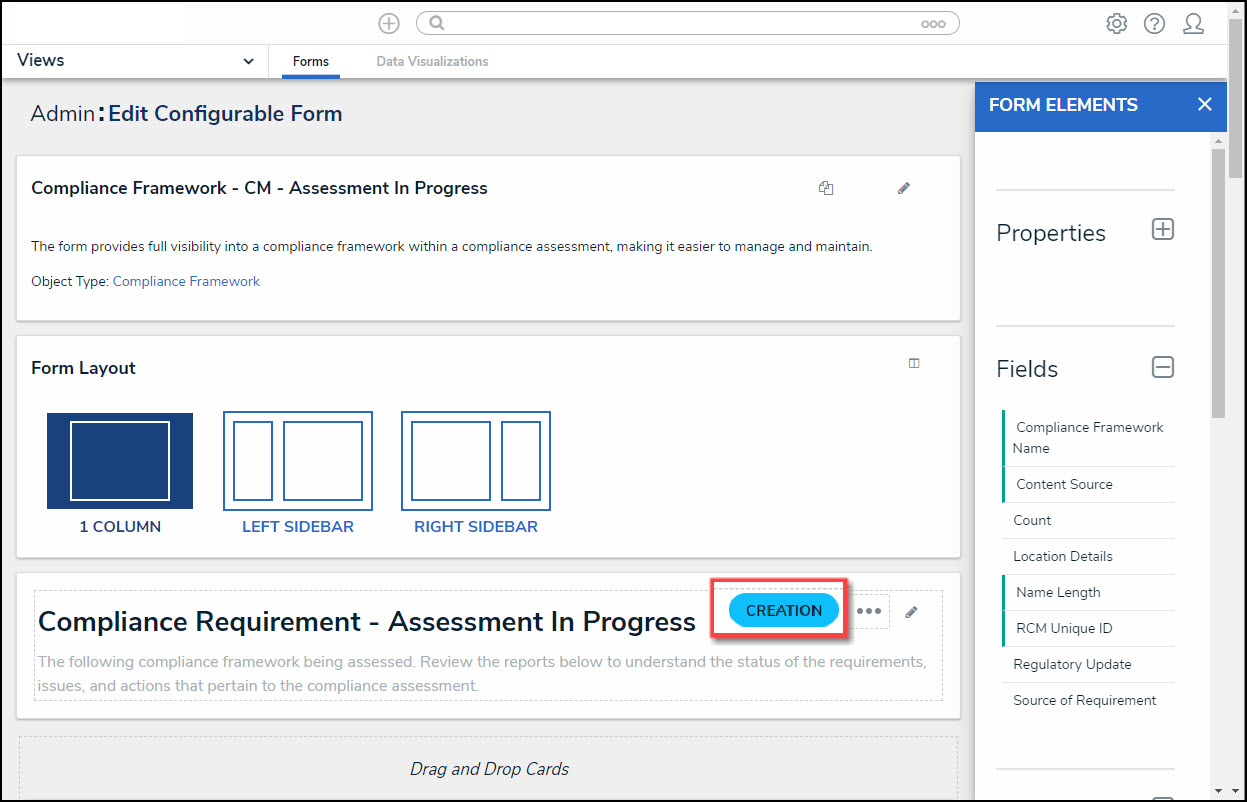The width and height of the screenshot is (1247, 802).
Task: Open the help question mark icon
Action: point(1154,23)
